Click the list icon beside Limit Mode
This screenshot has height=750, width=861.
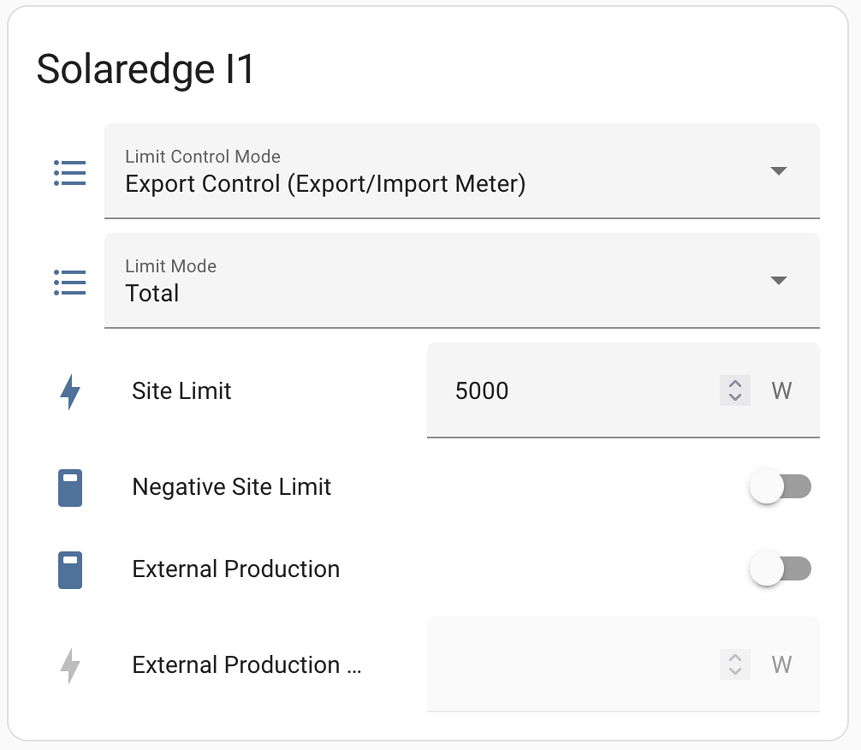pos(68,282)
